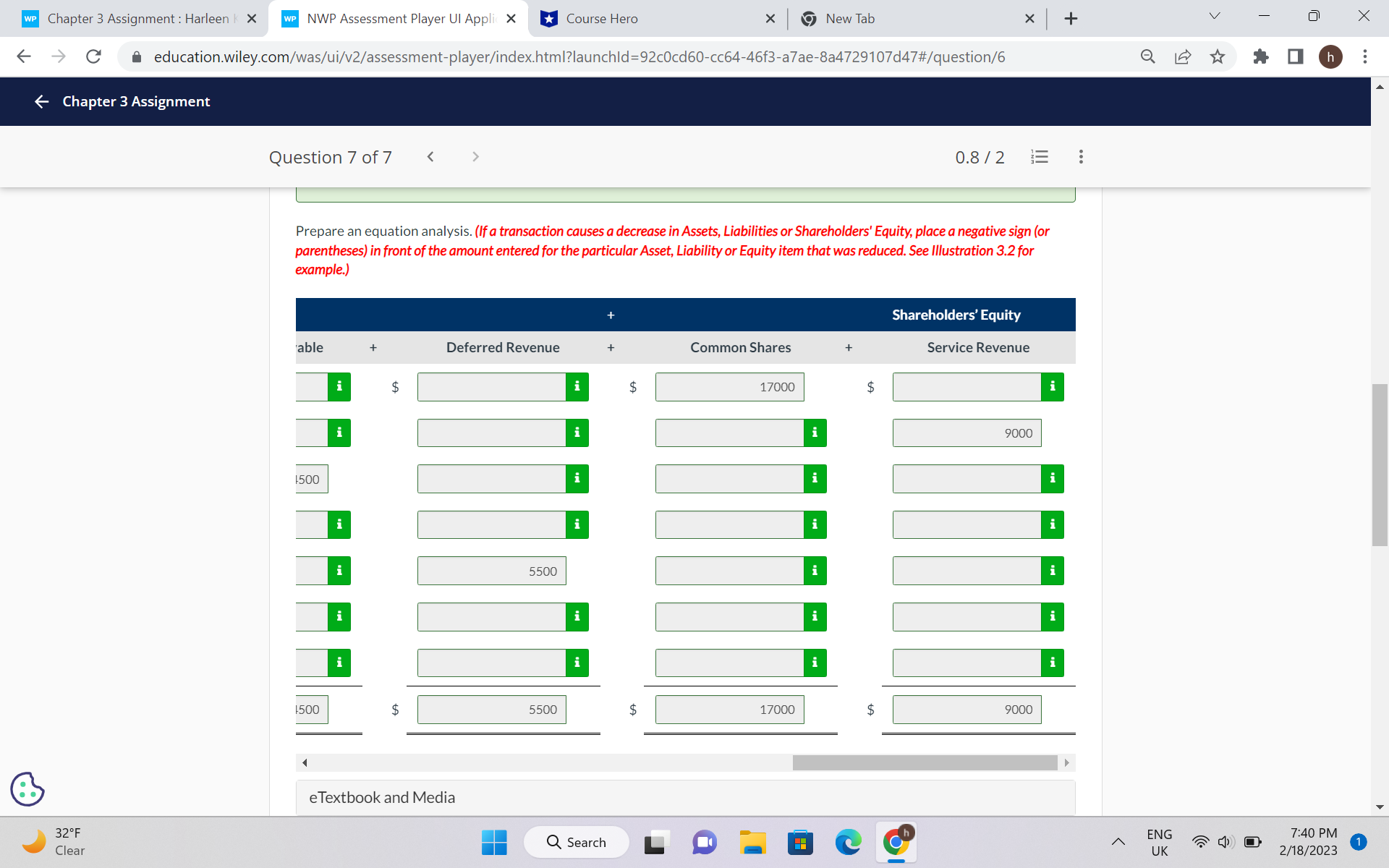
Task: Click the site security padlock in the address bar
Action: pos(136,56)
